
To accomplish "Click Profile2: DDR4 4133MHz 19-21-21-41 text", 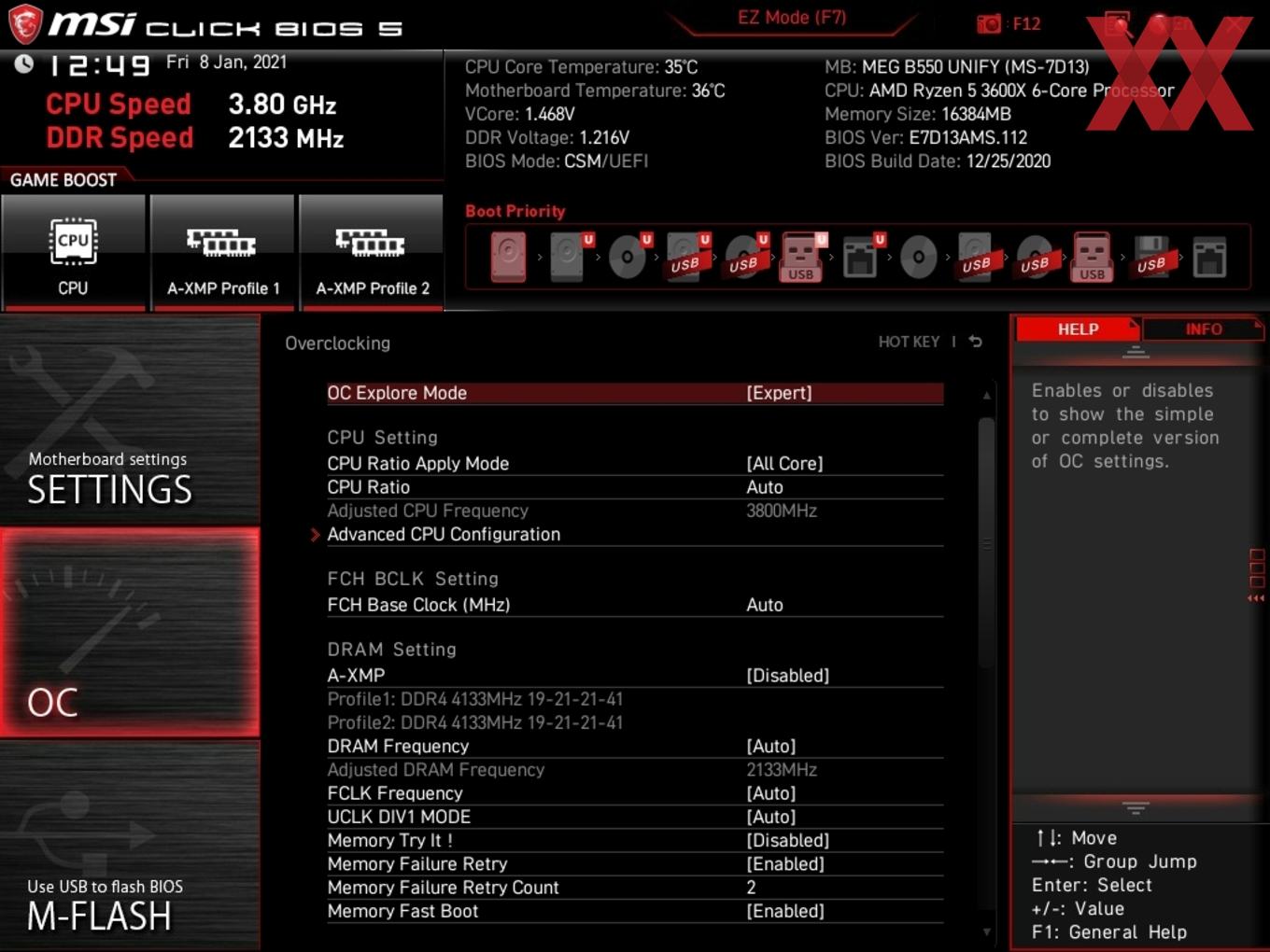I will tap(474, 722).
